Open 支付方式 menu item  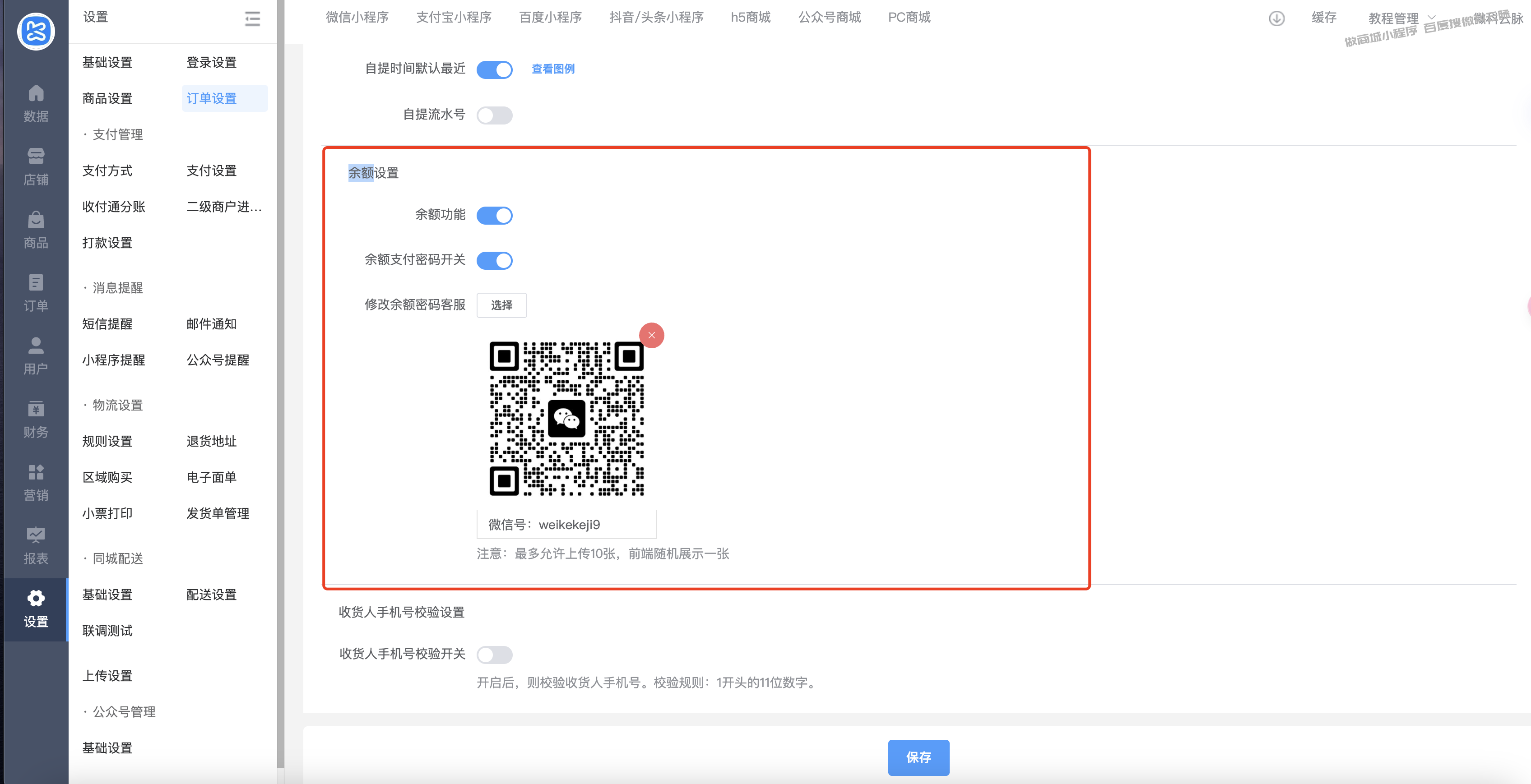pyautogui.click(x=107, y=171)
